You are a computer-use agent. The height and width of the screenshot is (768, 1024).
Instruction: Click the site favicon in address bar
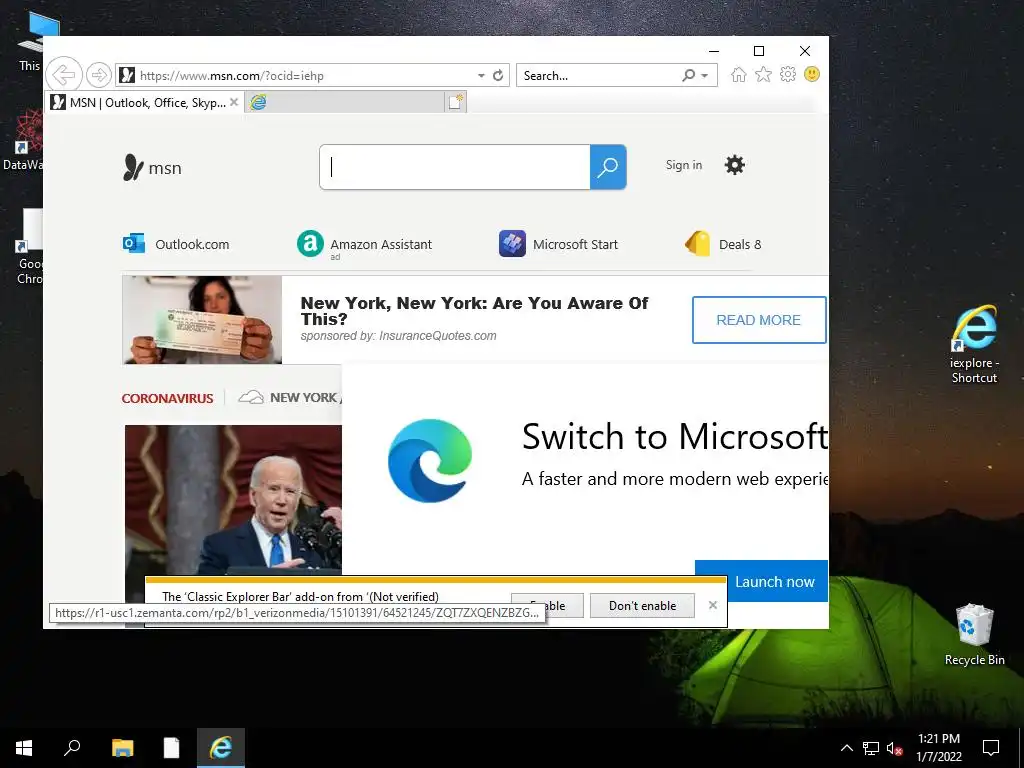[127, 75]
